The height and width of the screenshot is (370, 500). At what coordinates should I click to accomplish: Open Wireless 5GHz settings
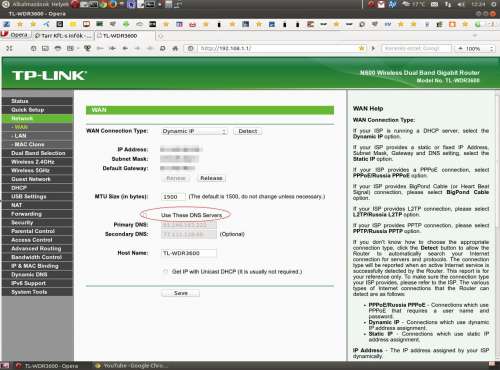(x=37, y=170)
